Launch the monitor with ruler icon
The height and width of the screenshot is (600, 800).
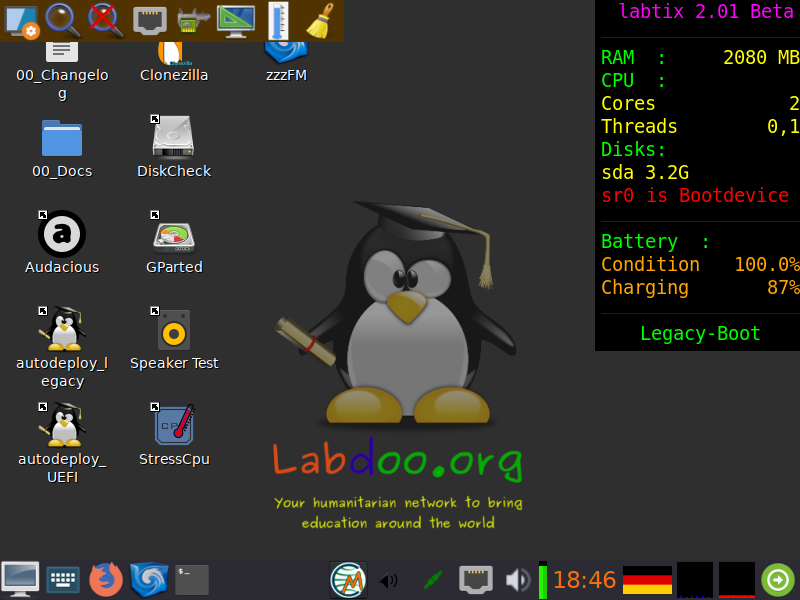(x=236, y=21)
